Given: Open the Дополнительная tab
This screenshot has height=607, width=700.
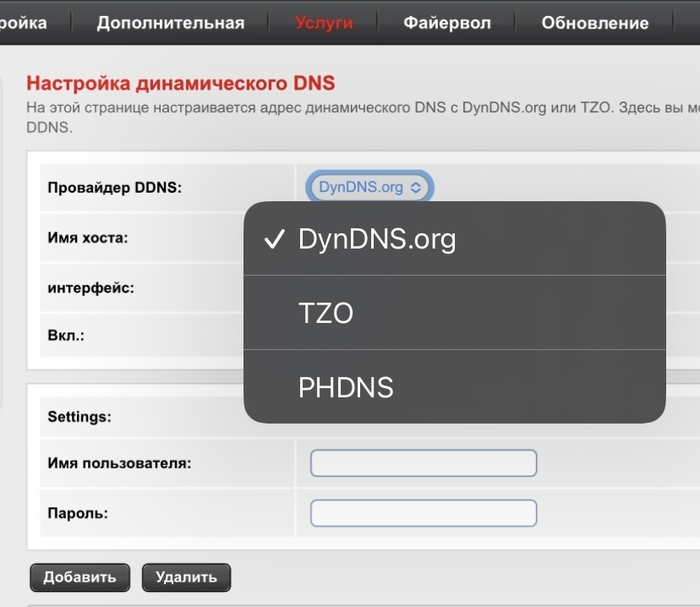Looking at the screenshot, I should point(170,23).
